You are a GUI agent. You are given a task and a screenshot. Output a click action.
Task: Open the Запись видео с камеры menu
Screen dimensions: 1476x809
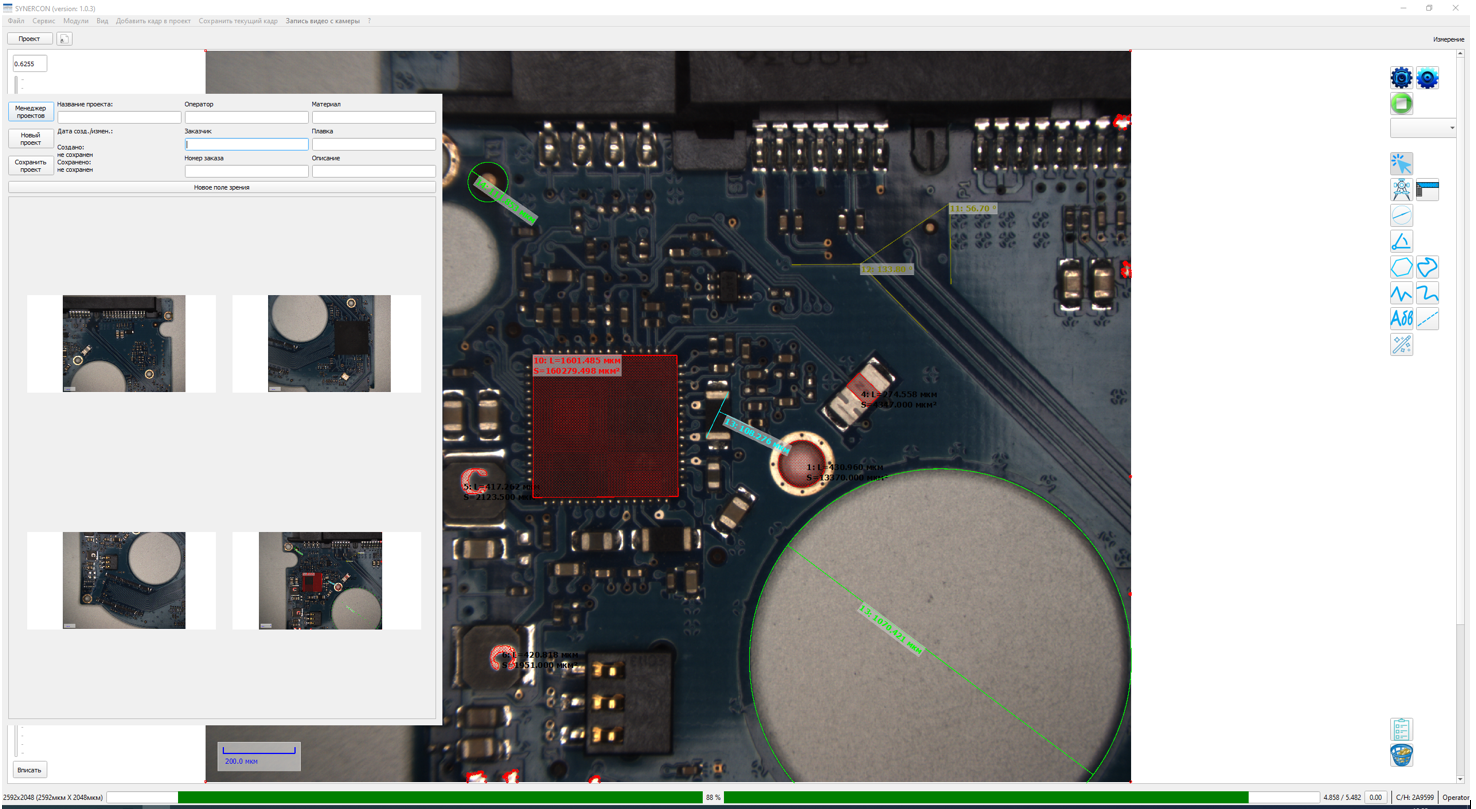point(322,21)
